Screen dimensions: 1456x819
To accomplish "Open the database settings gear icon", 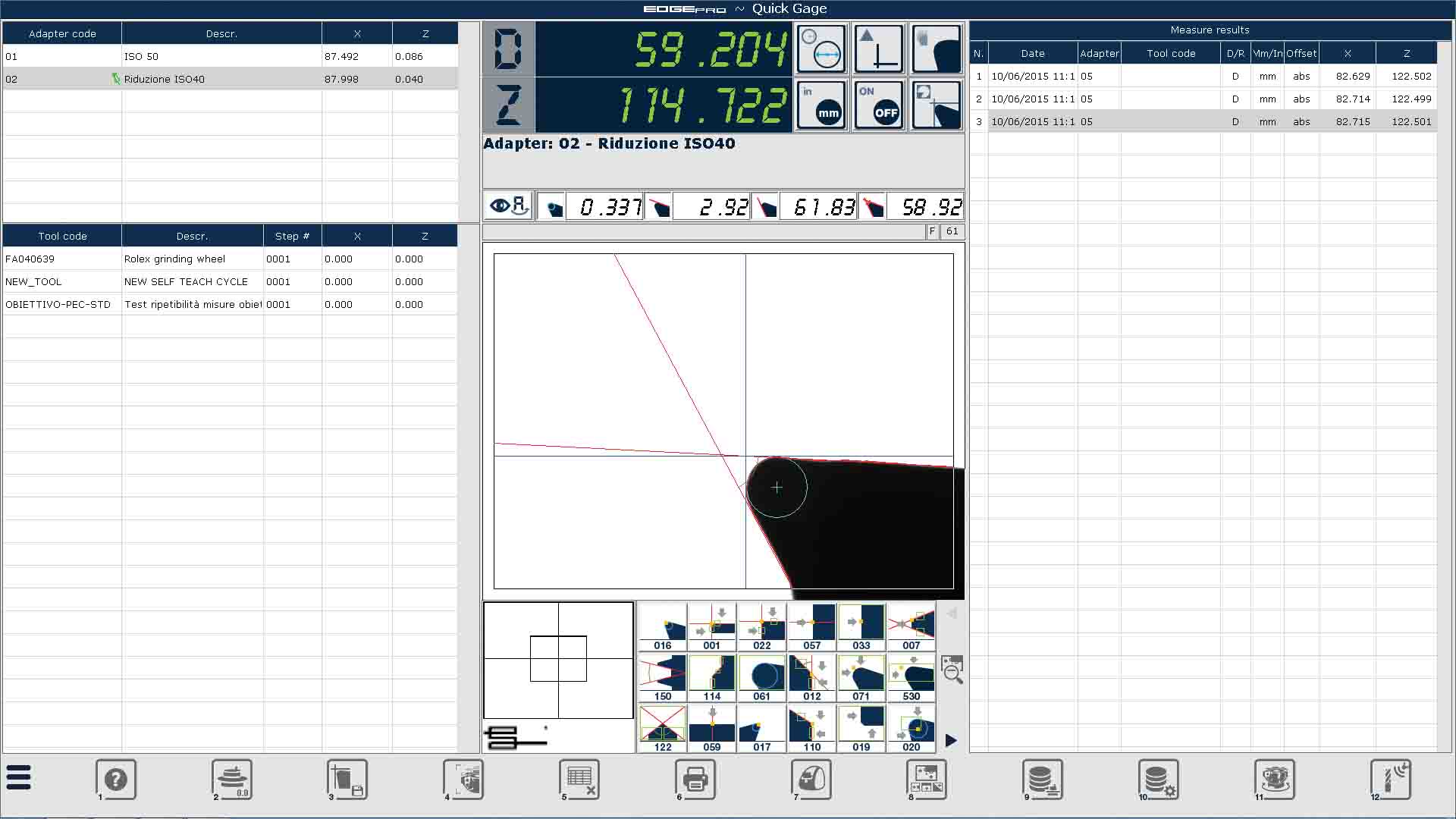I will click(x=1159, y=780).
